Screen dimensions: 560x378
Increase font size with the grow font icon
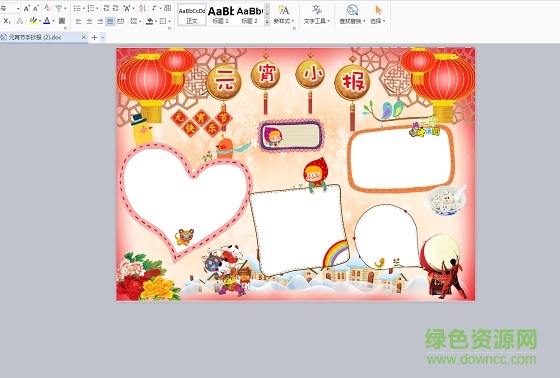point(27,8)
